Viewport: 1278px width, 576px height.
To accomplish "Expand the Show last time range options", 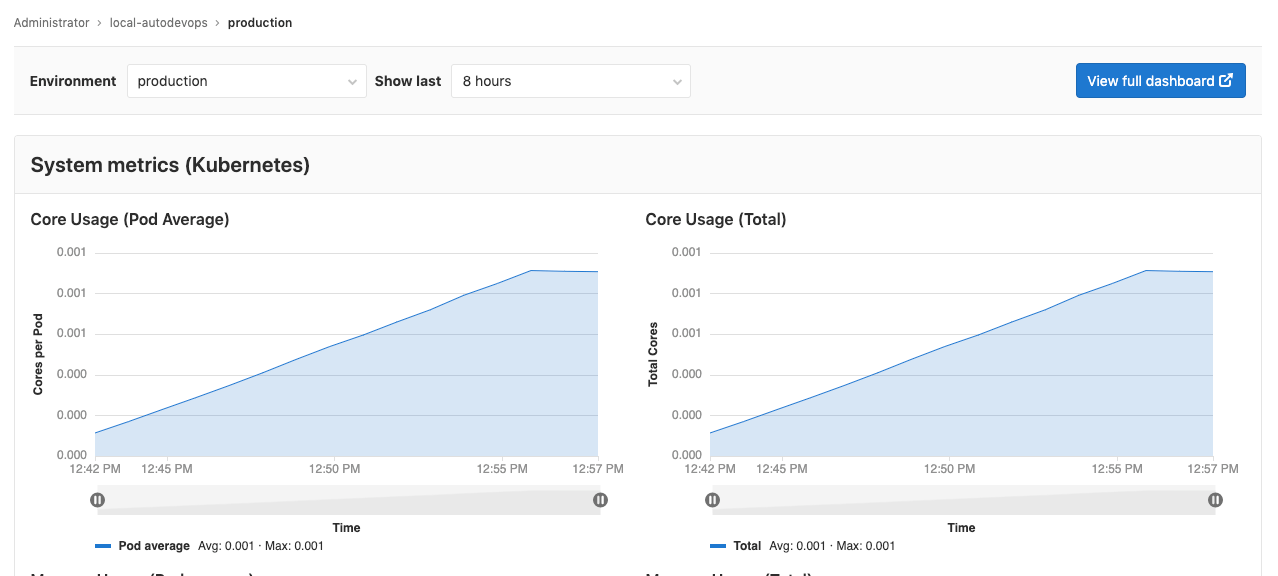I will pos(679,81).
